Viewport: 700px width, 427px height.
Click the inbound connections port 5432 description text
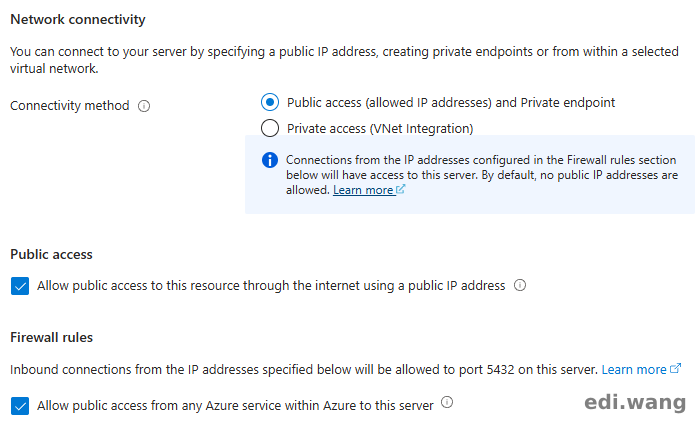pyautogui.click(x=300, y=370)
